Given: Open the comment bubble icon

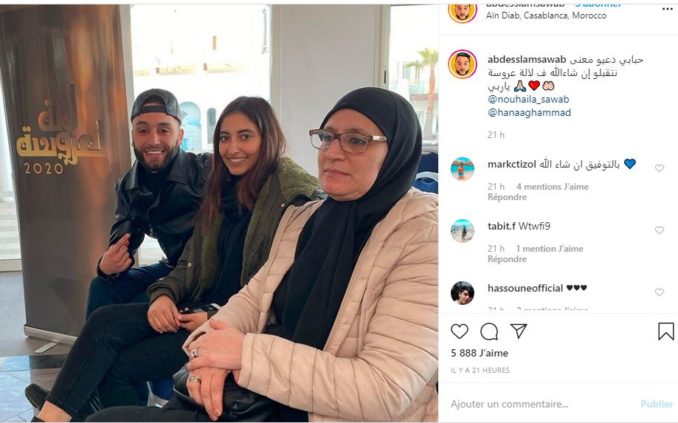Looking at the screenshot, I should 489,332.
